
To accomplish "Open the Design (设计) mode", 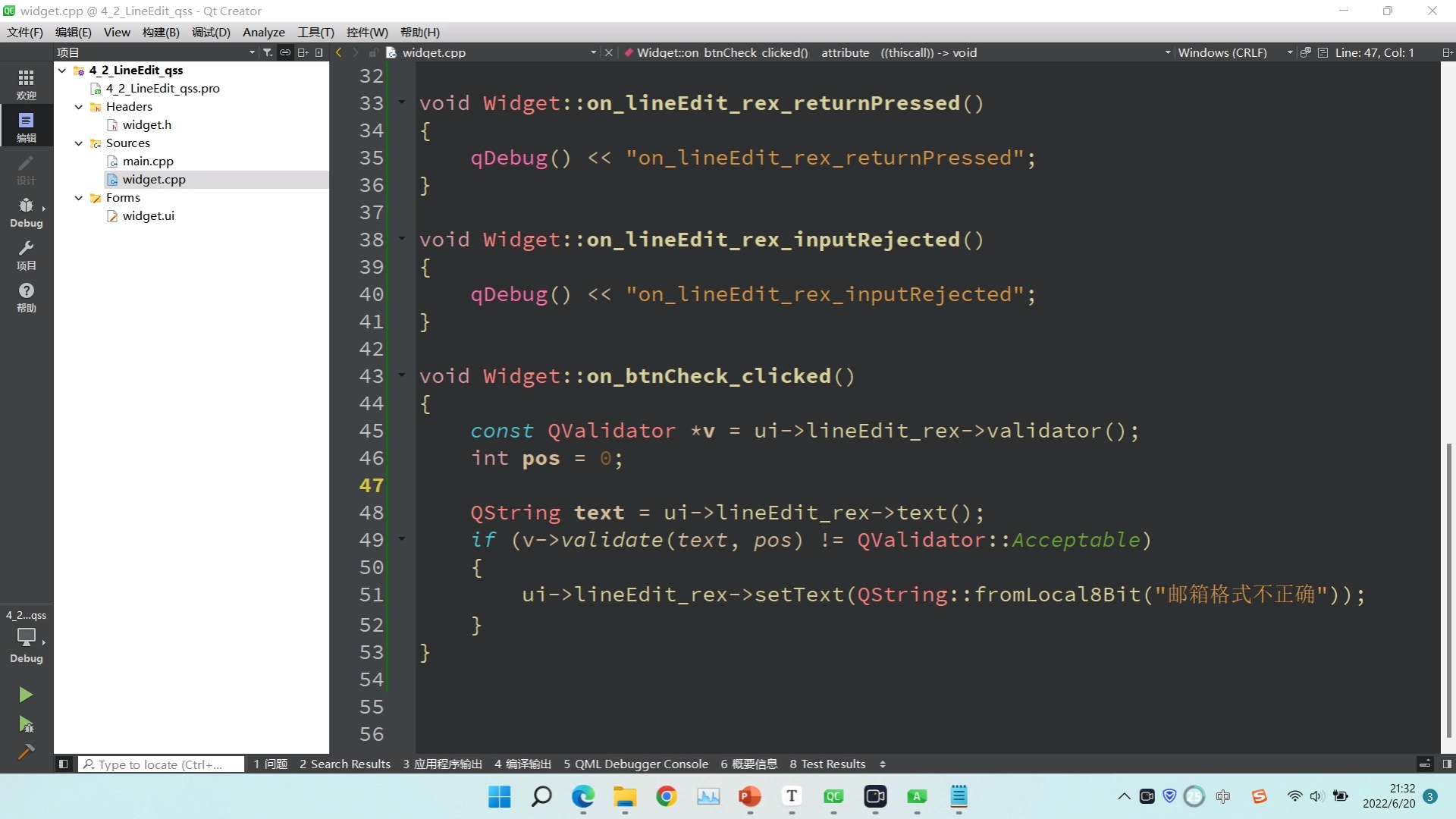I will point(26,169).
